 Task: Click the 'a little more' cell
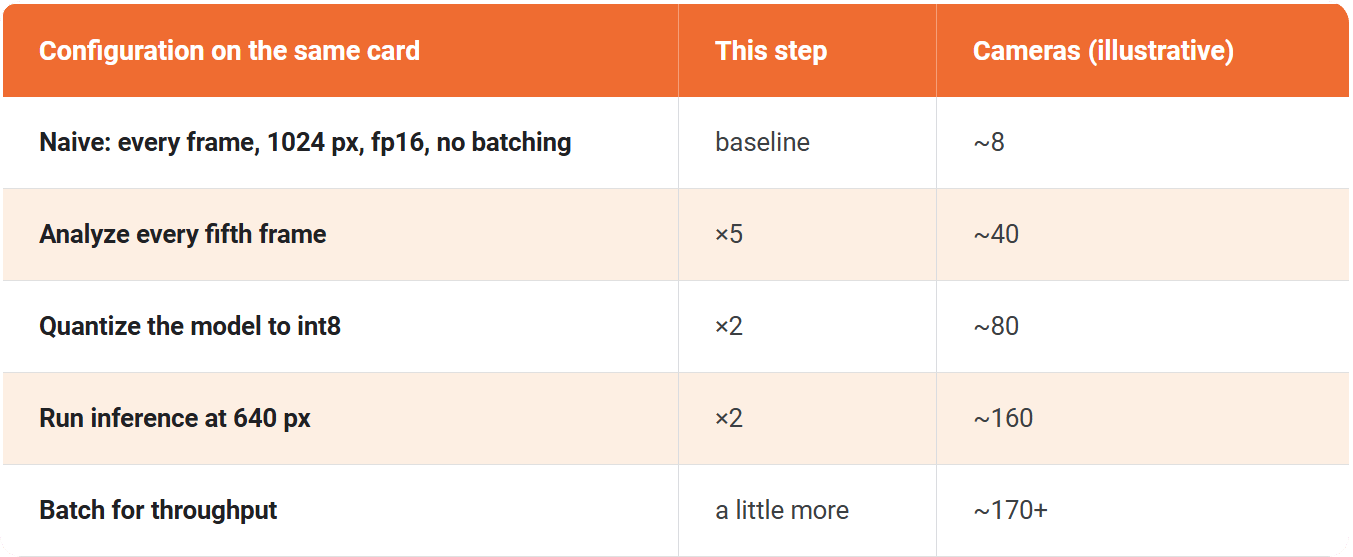(x=782, y=510)
